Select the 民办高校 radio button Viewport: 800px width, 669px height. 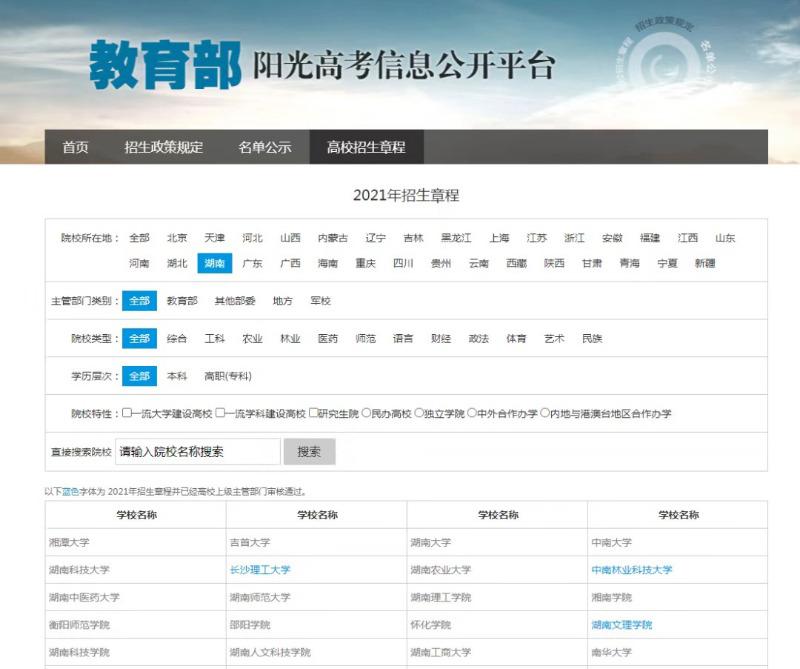coord(366,413)
